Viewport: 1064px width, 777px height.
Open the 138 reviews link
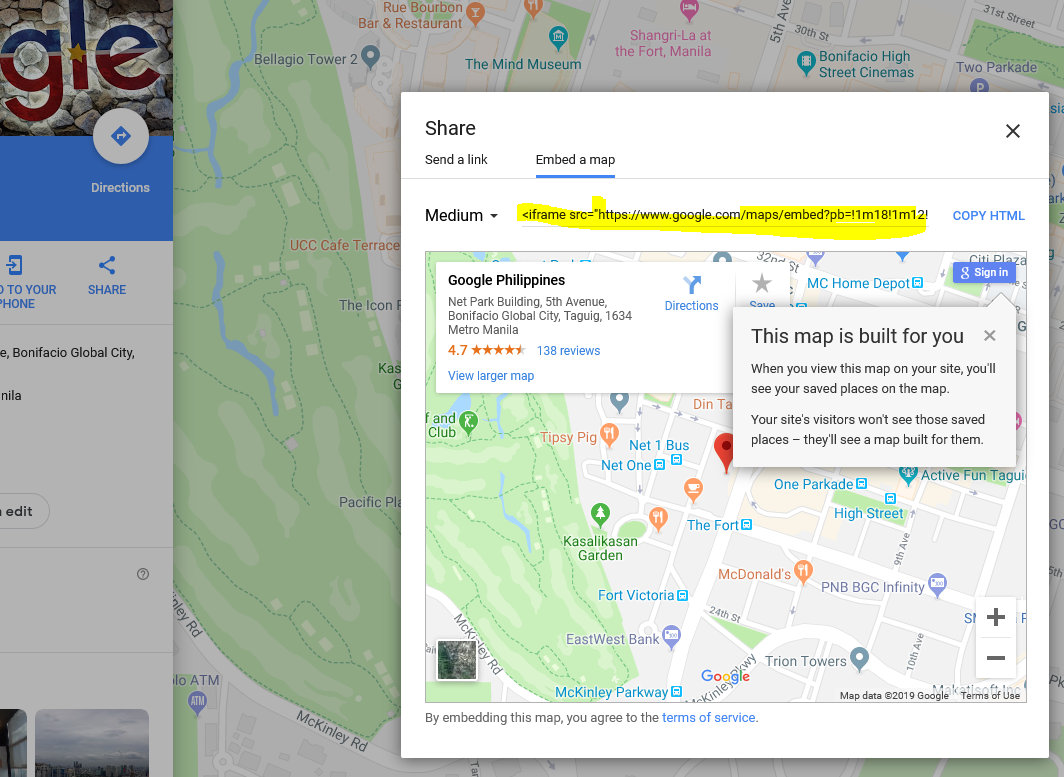(569, 351)
